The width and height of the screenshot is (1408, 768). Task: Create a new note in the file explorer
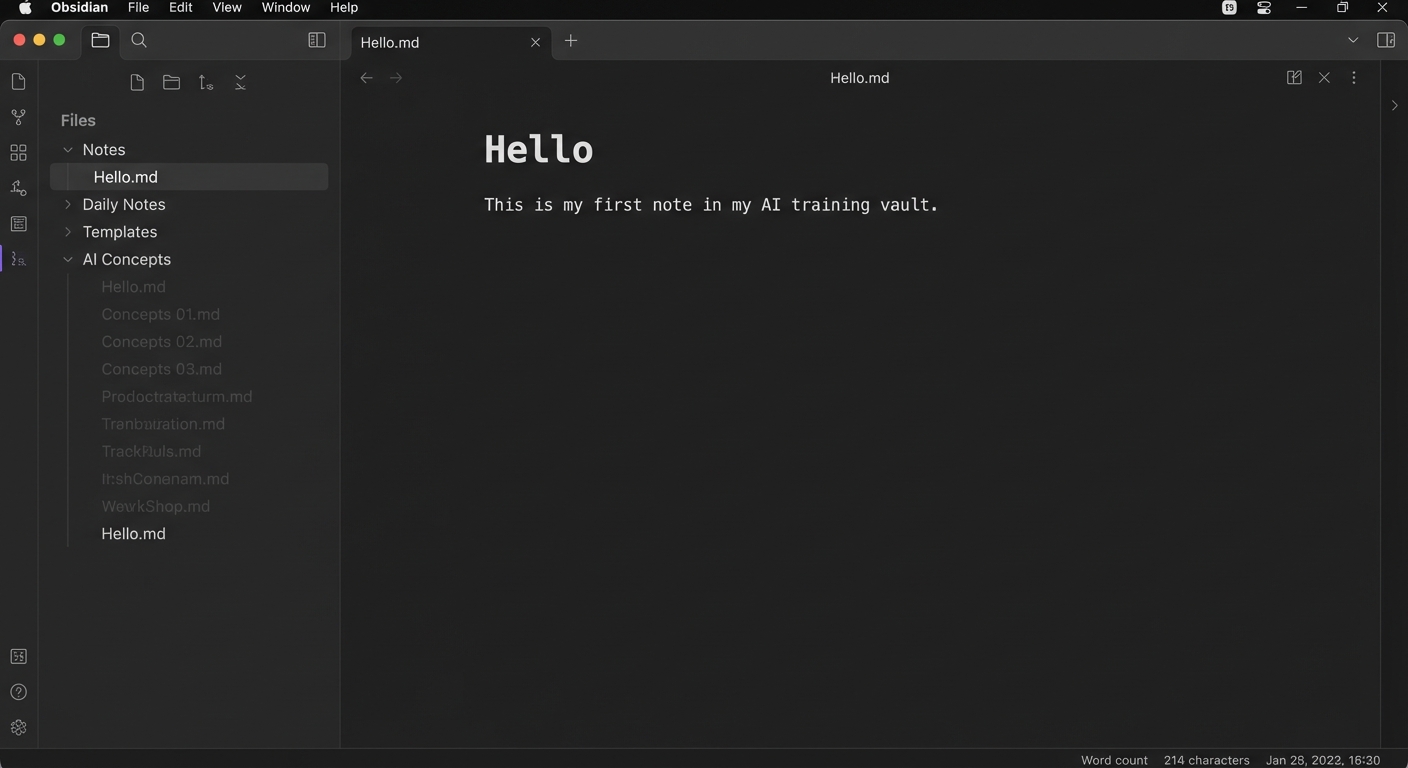(x=137, y=82)
